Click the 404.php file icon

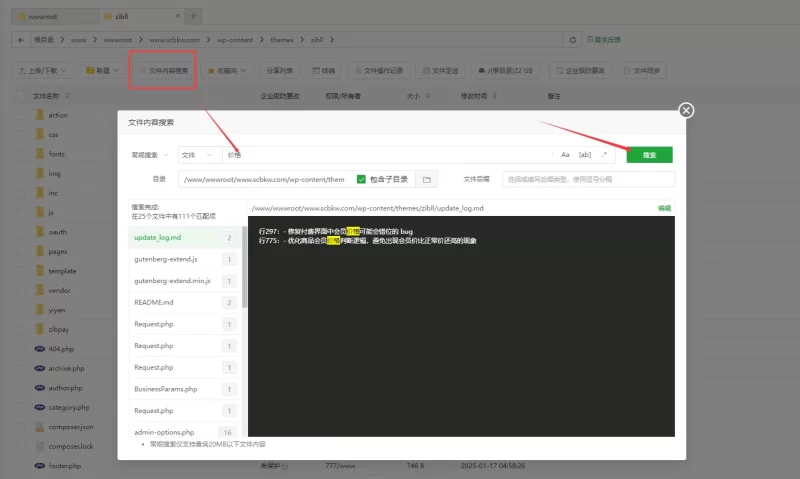pos(40,349)
